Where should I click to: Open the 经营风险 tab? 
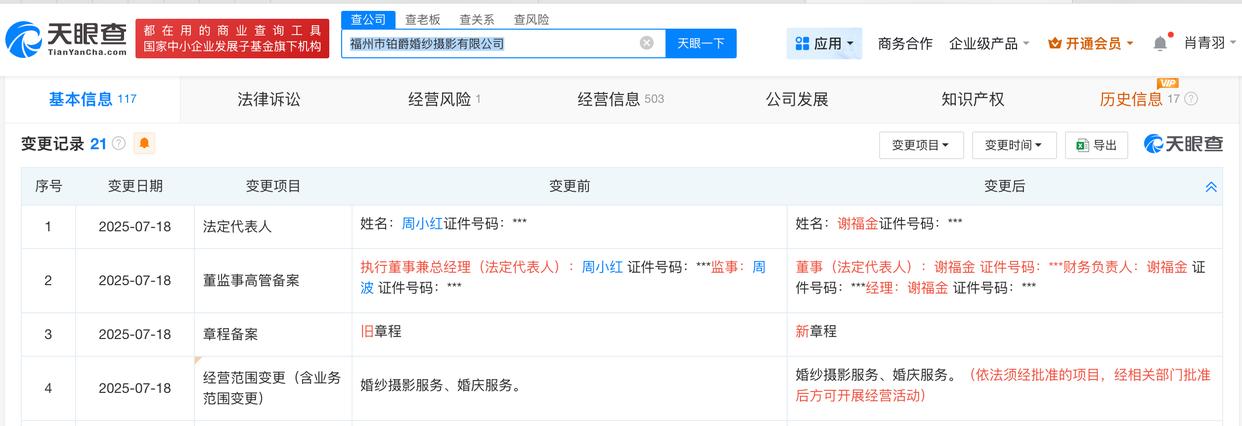click(444, 99)
